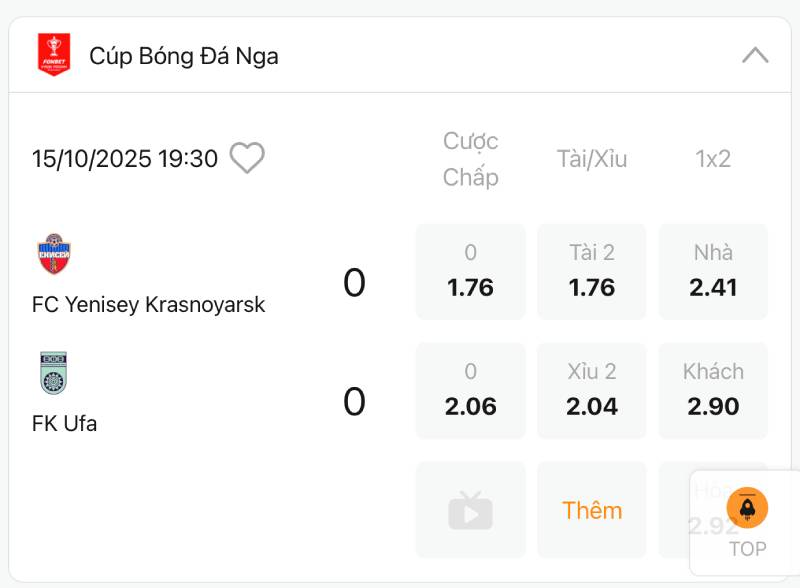This screenshot has height=588, width=800.
Task: Select handicap 0 odds 1.76 for Yenisey
Action: [x=470, y=272]
